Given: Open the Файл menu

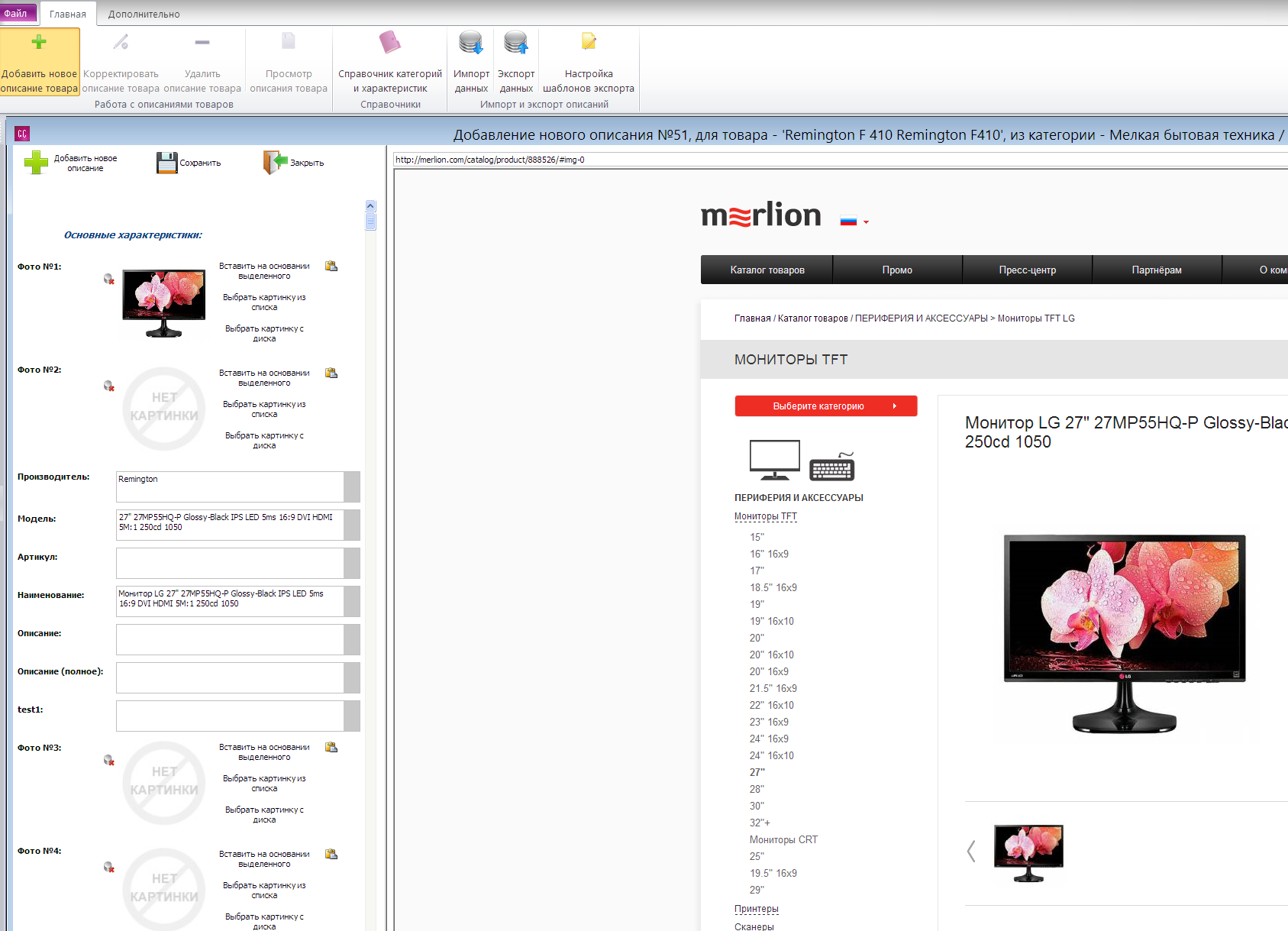Looking at the screenshot, I should pyautogui.click(x=16, y=13).
